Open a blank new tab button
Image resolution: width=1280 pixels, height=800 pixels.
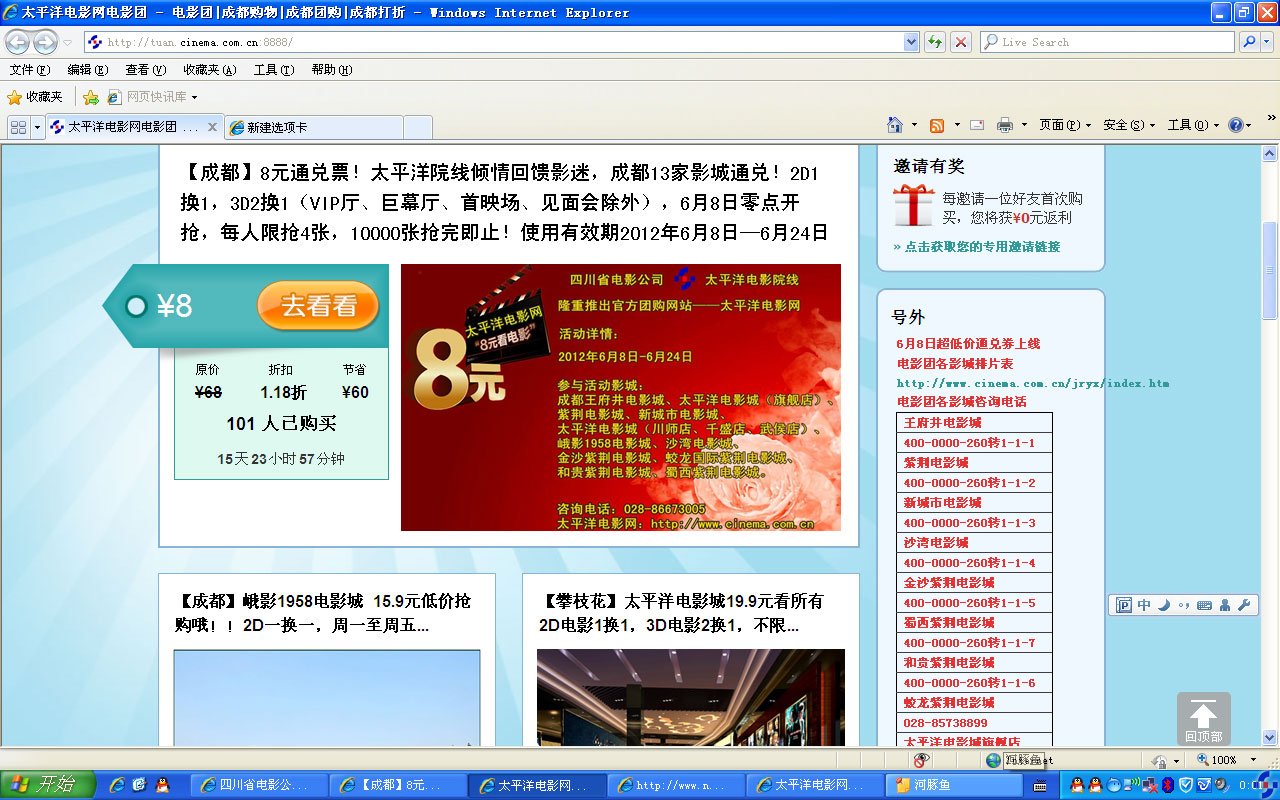[418, 127]
